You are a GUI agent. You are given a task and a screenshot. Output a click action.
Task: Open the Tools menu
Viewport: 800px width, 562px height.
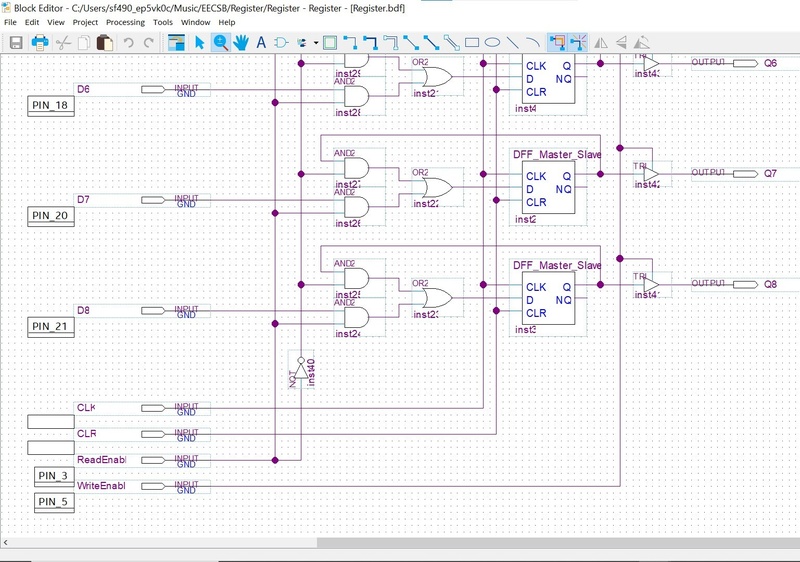(x=163, y=22)
